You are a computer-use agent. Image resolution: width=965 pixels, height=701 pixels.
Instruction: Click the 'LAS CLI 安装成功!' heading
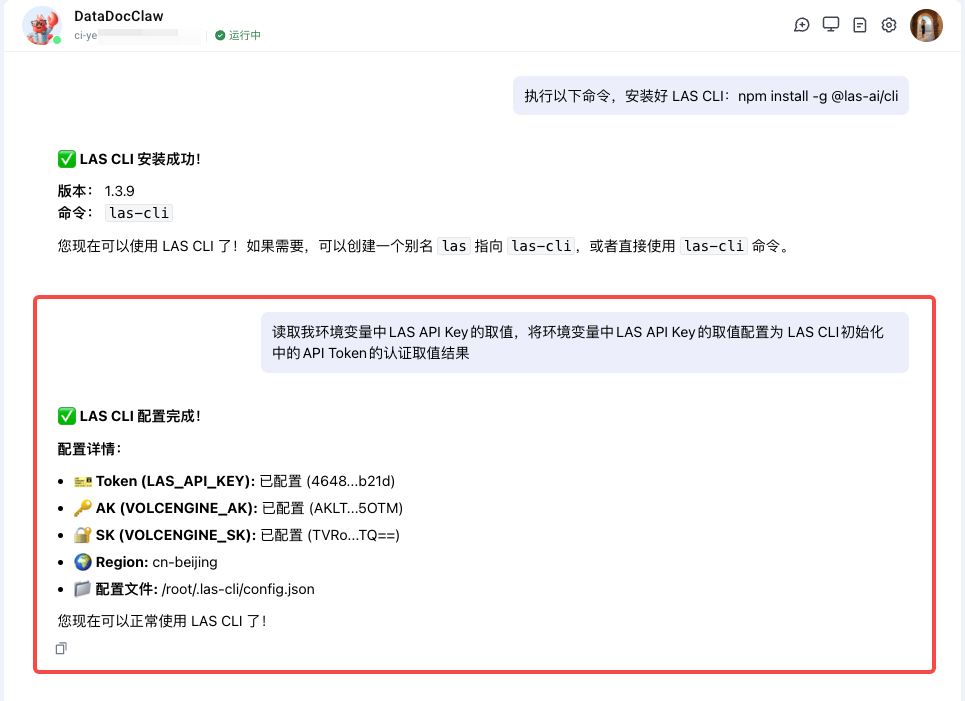[129, 159]
